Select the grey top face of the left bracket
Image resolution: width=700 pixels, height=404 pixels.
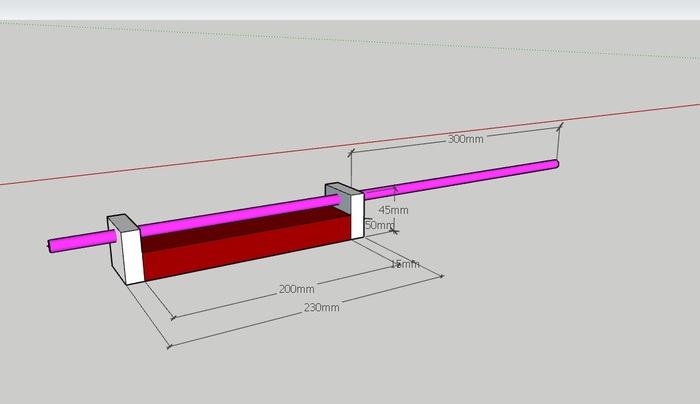pos(122,223)
